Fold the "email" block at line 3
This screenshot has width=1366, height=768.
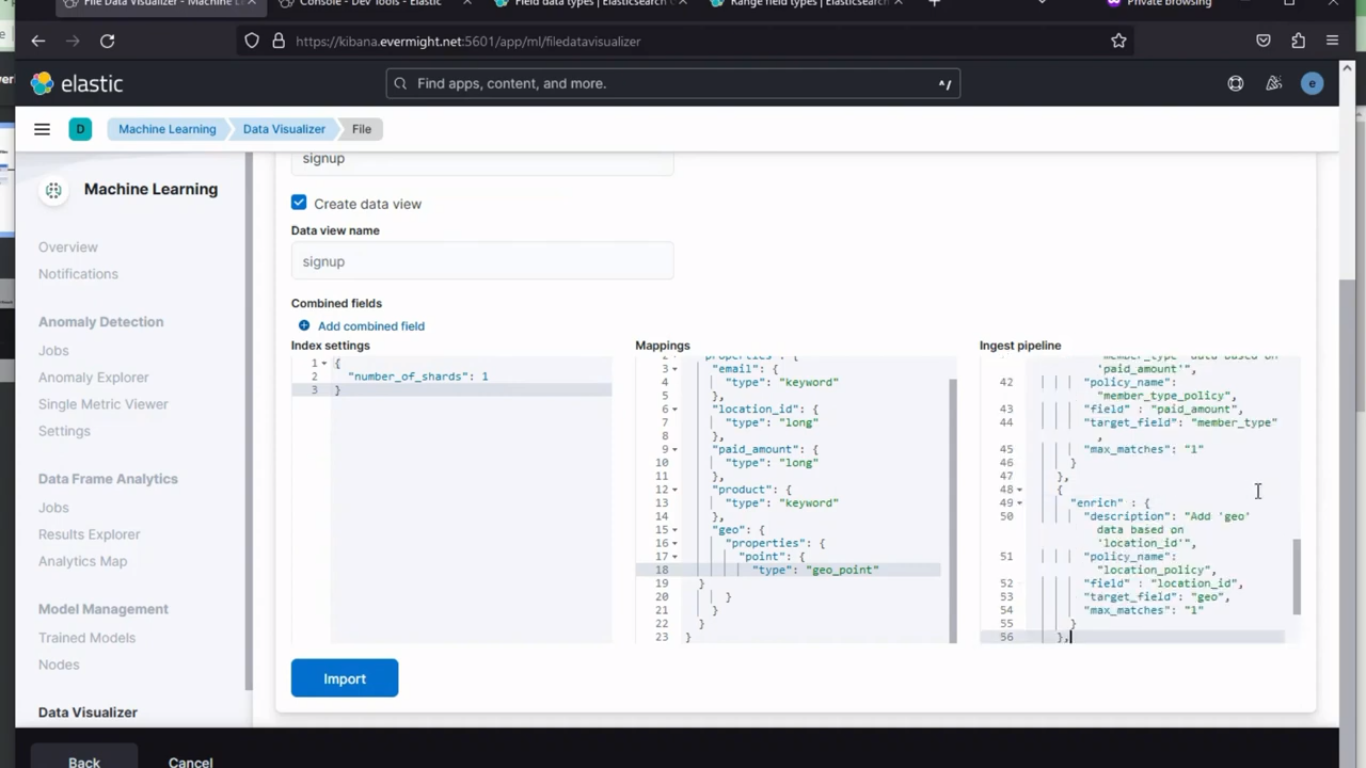[674, 369]
